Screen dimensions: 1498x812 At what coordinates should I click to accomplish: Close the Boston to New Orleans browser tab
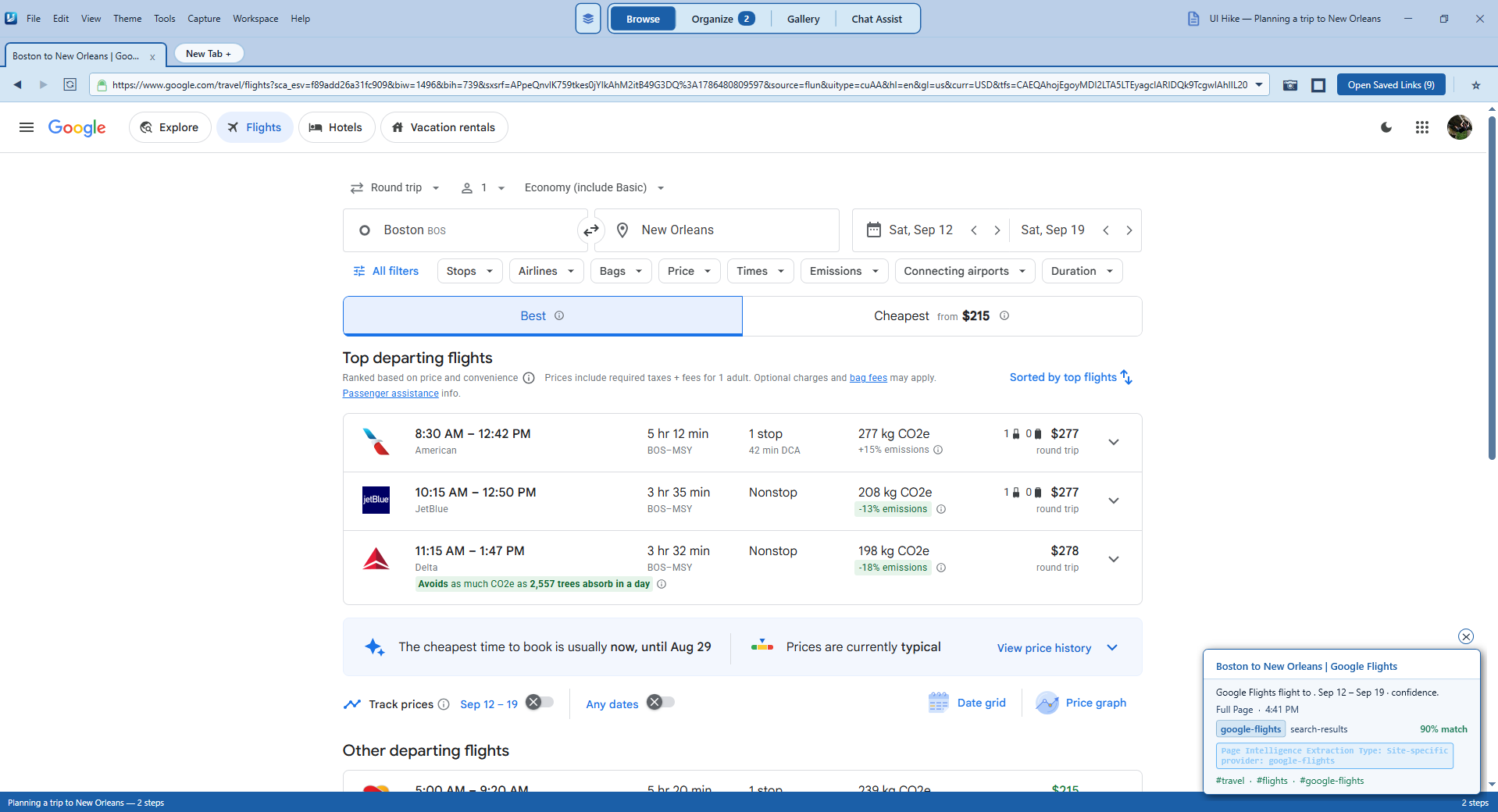click(x=152, y=56)
